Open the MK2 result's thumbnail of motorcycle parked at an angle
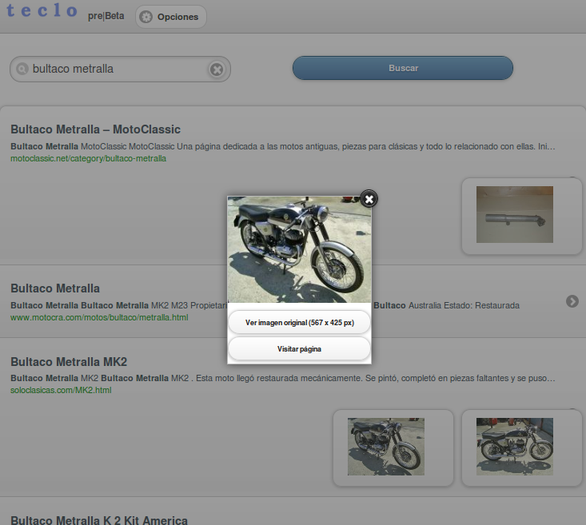The width and height of the screenshot is (586, 525). (386, 447)
